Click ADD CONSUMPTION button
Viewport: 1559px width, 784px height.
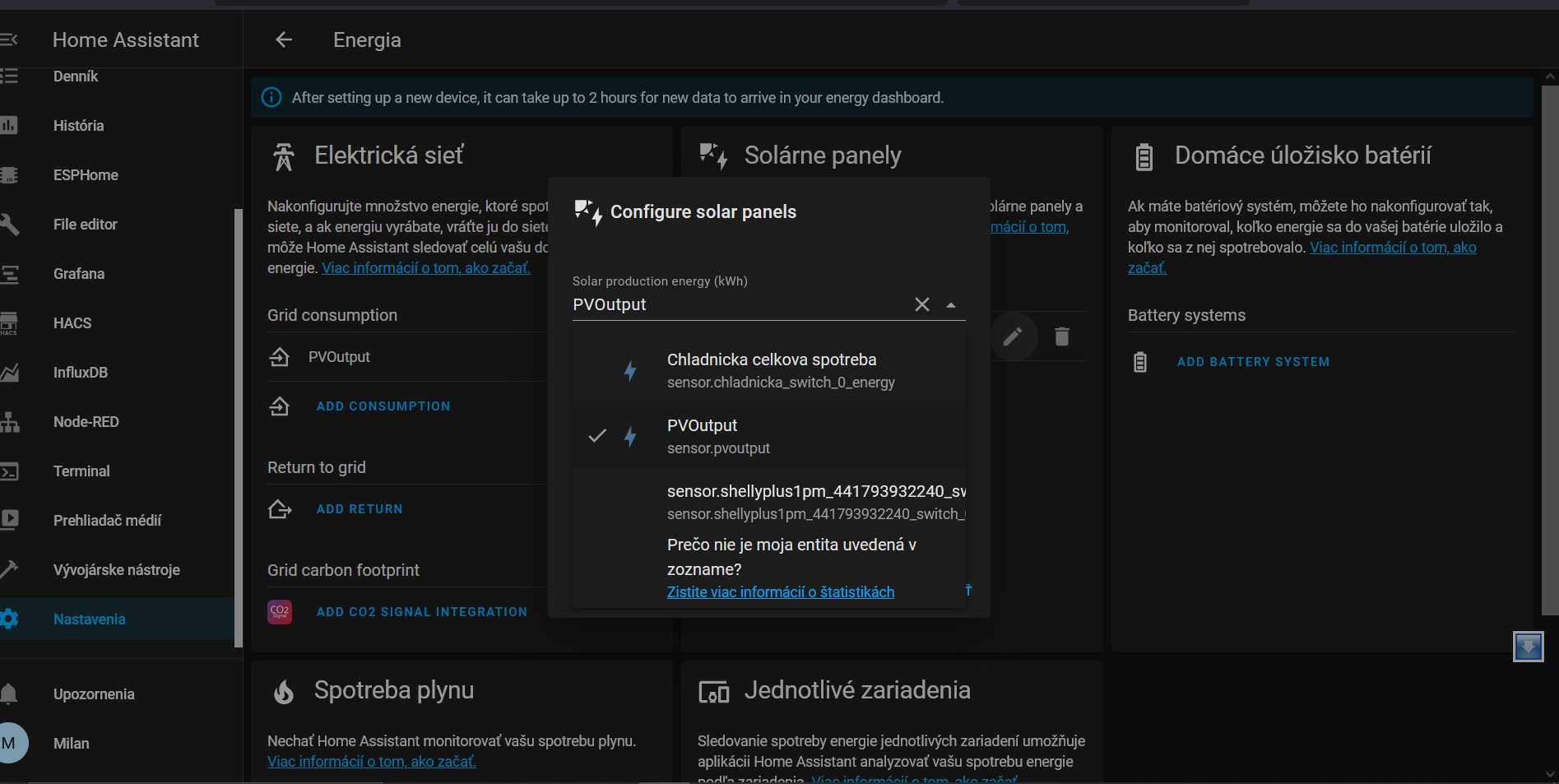point(383,406)
